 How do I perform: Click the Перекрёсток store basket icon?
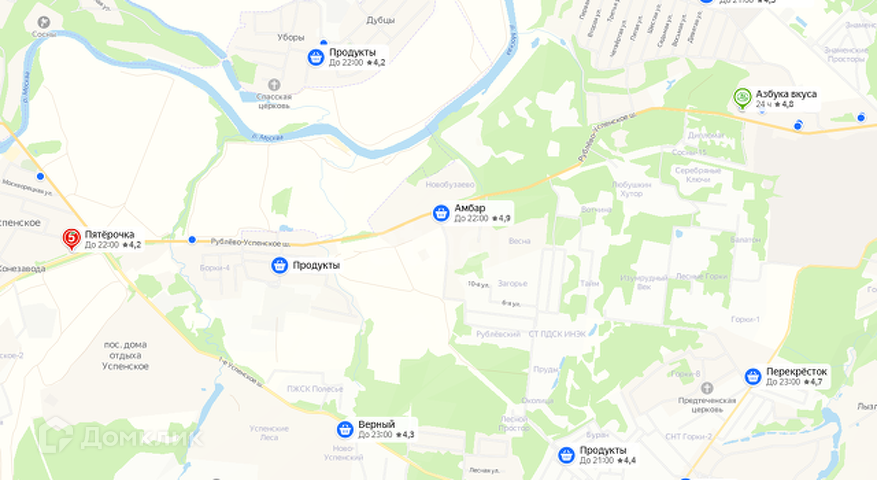pyautogui.click(x=753, y=377)
